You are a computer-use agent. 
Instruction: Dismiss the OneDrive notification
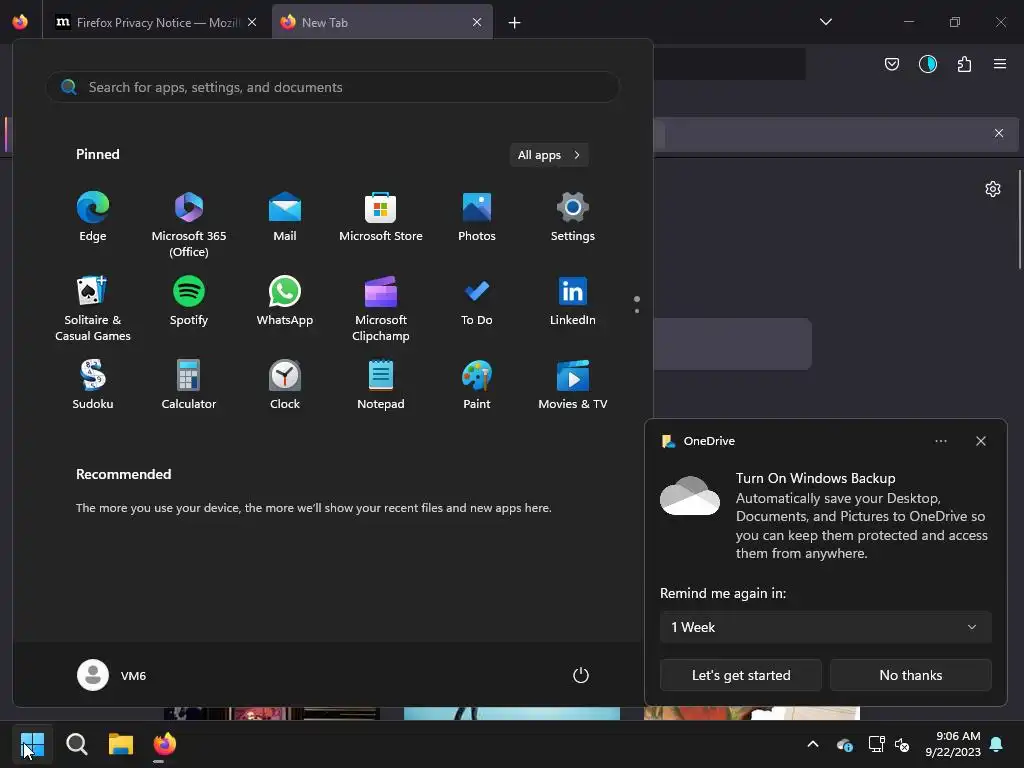[x=980, y=441]
